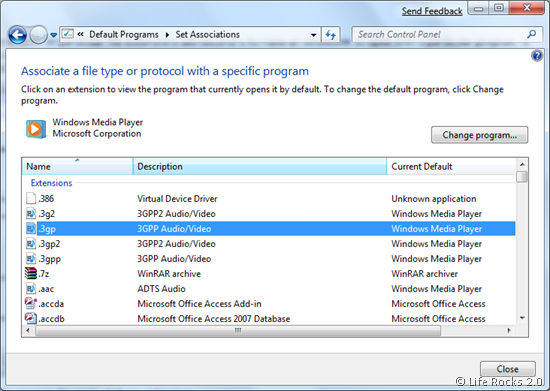Click the WinRAR archive description
This screenshot has height=391, width=550.
169,274
